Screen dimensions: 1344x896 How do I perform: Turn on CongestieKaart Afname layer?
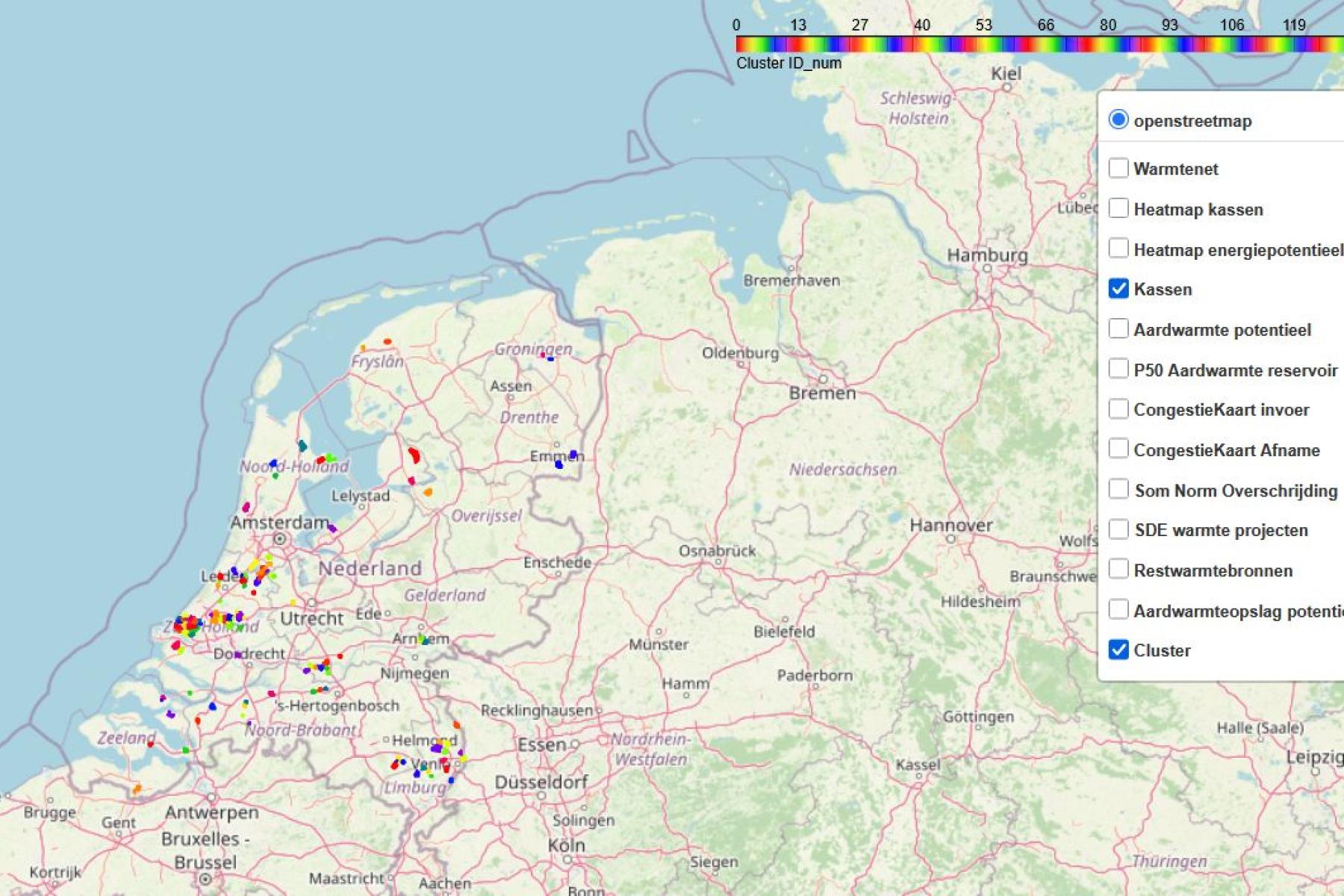(x=1118, y=449)
